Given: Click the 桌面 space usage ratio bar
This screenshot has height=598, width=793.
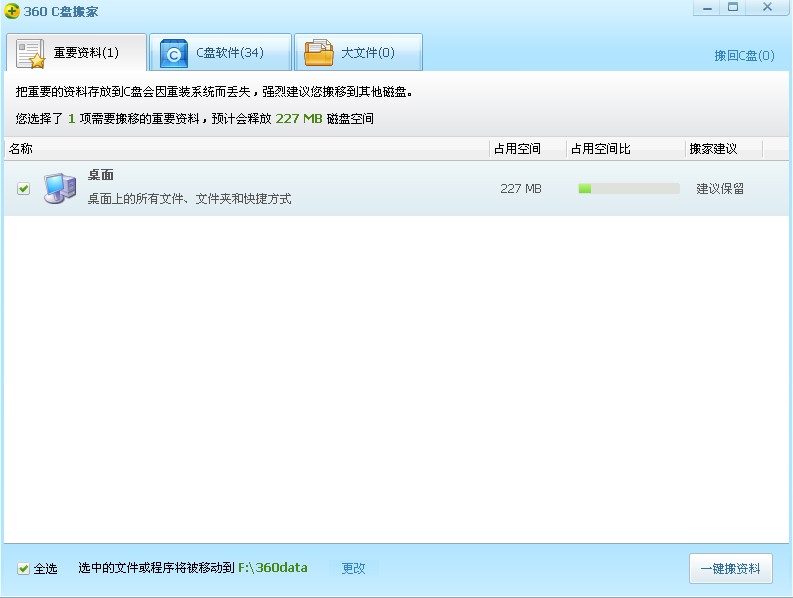Looking at the screenshot, I should [x=629, y=189].
